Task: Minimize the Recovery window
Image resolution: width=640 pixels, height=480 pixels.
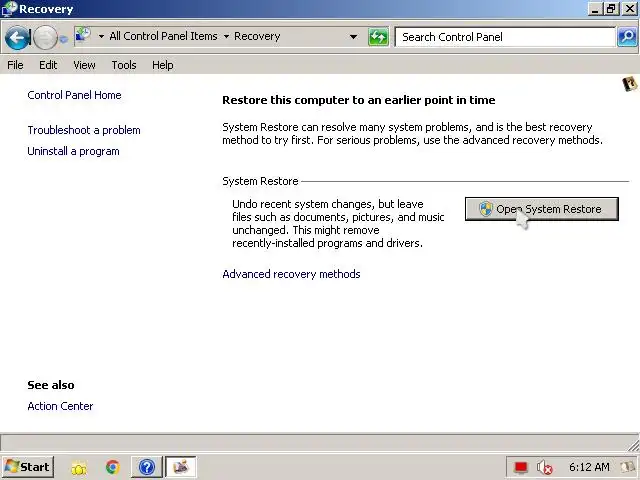Action: point(595,9)
